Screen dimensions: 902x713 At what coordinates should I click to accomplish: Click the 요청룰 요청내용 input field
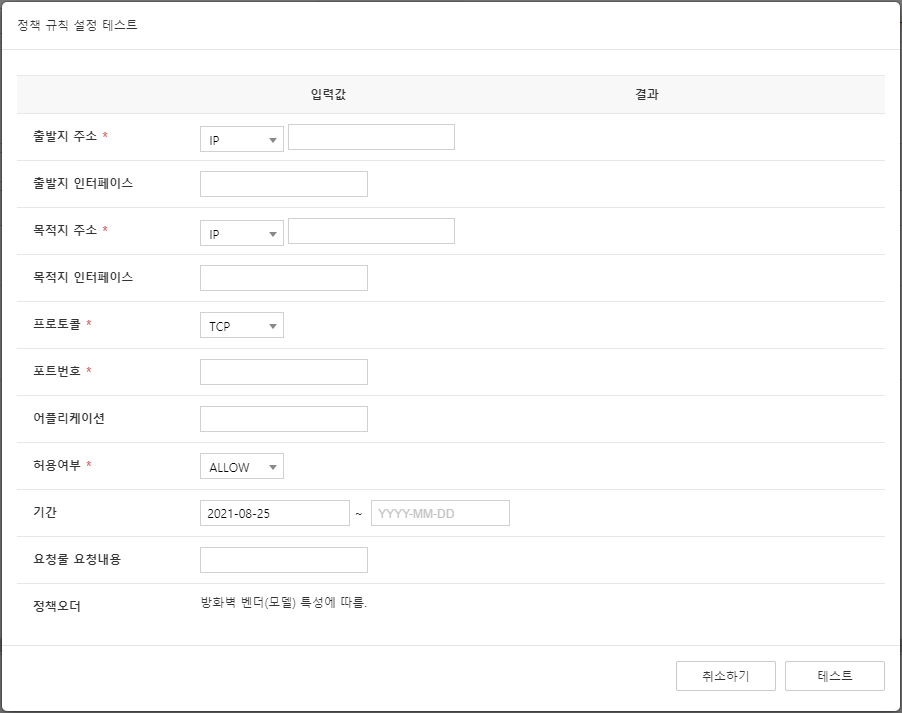tap(284, 560)
